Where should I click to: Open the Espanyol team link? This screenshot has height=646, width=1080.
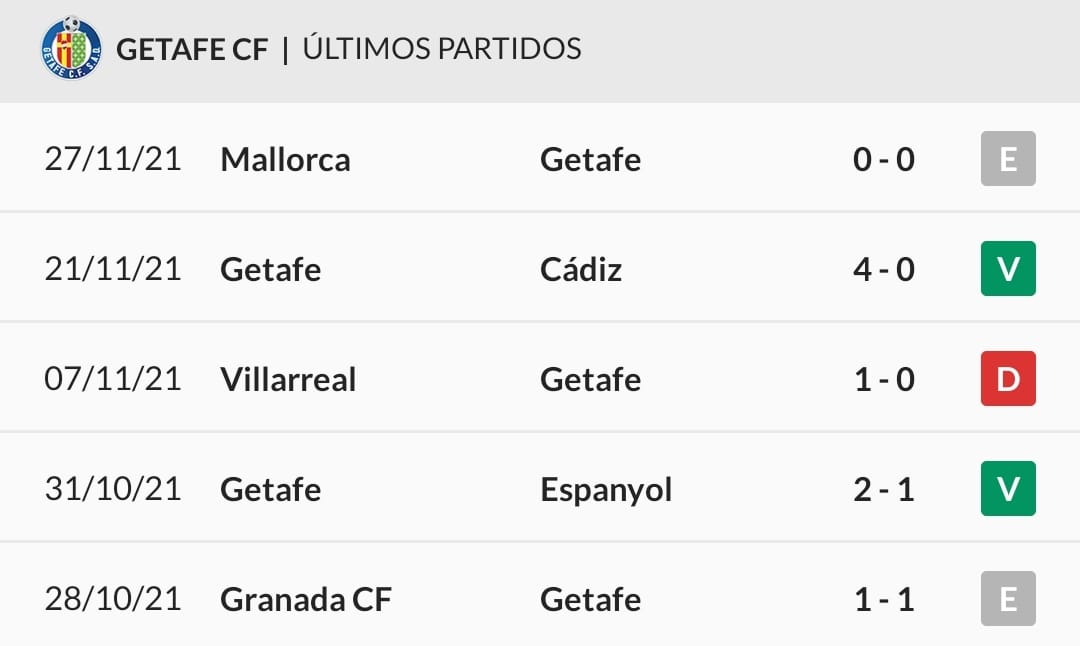click(606, 491)
